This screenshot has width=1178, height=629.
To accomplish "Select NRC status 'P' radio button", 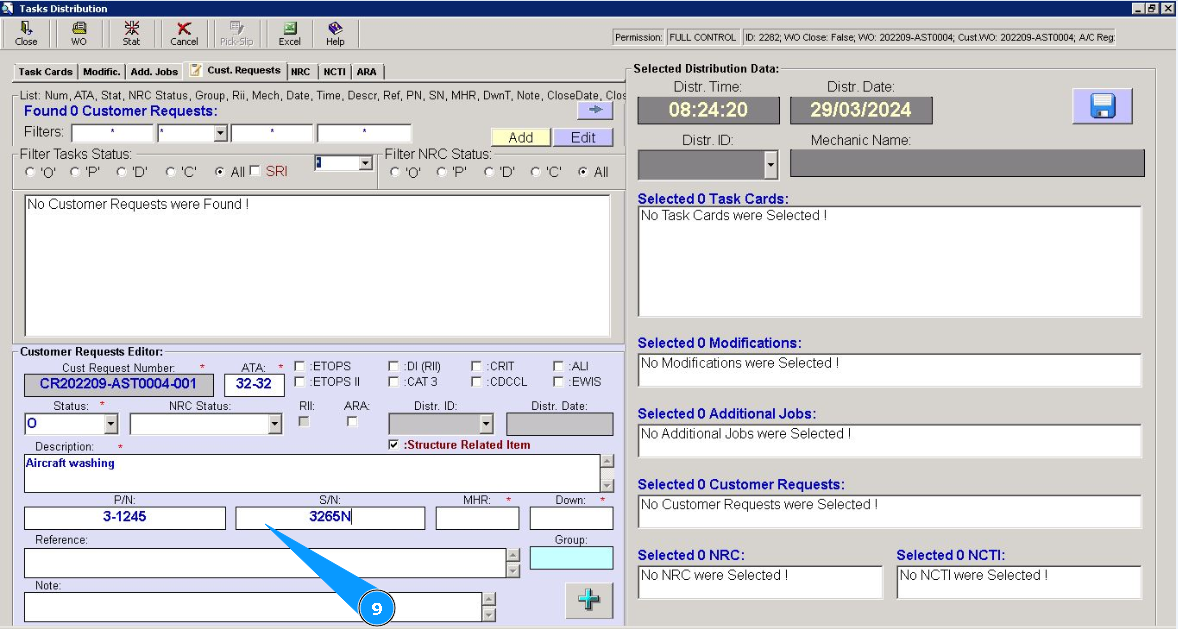I will (x=442, y=172).
